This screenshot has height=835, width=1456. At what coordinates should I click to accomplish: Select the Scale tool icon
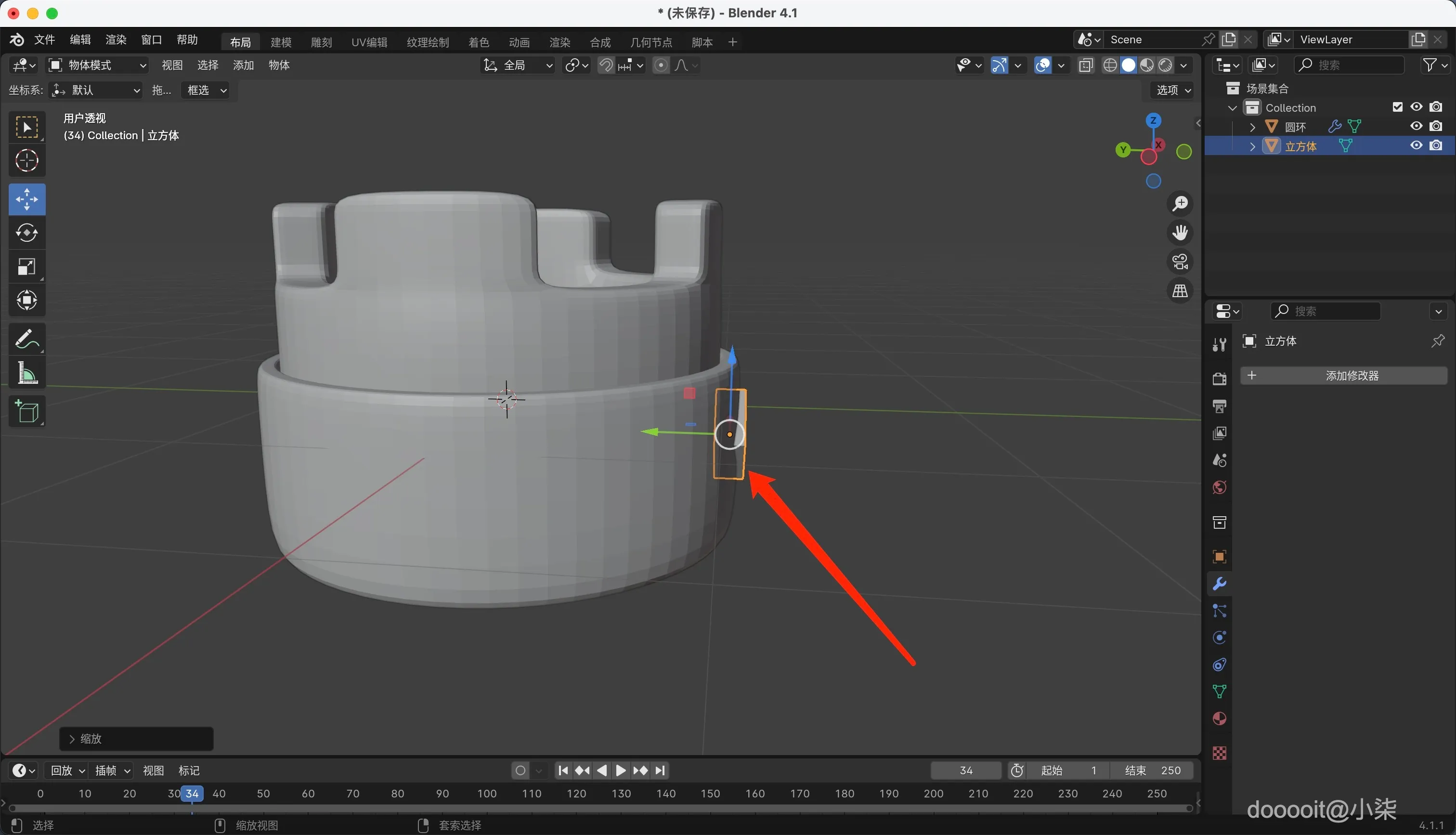[x=27, y=267]
